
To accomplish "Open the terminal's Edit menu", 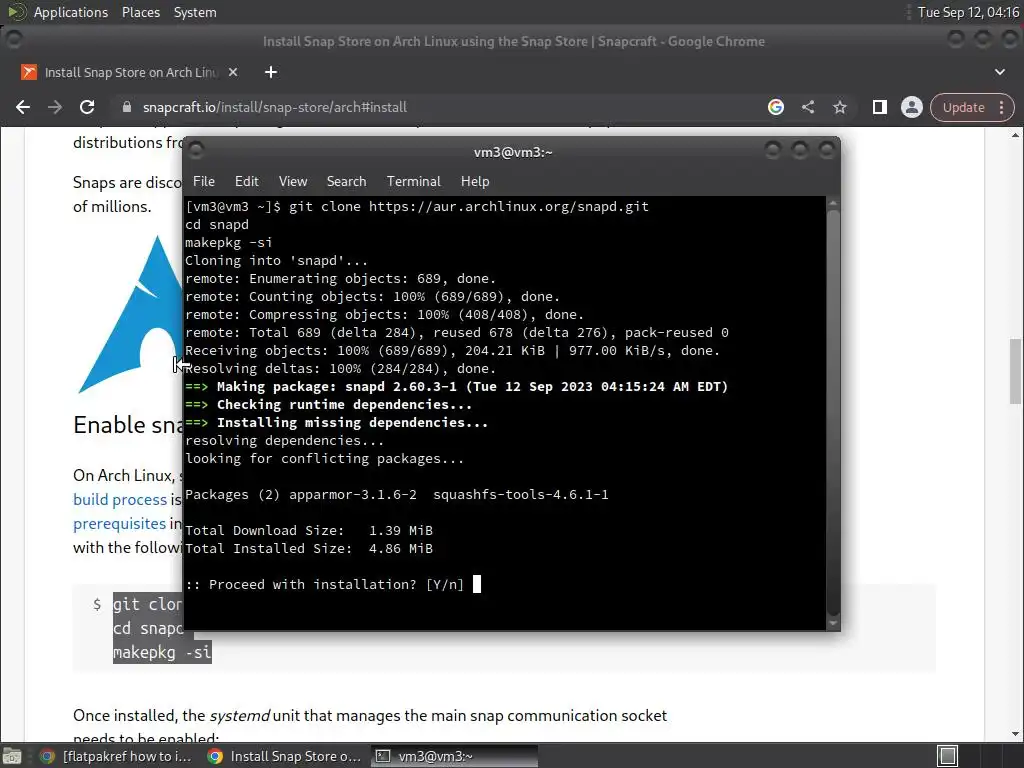I will pyautogui.click(x=246, y=182).
